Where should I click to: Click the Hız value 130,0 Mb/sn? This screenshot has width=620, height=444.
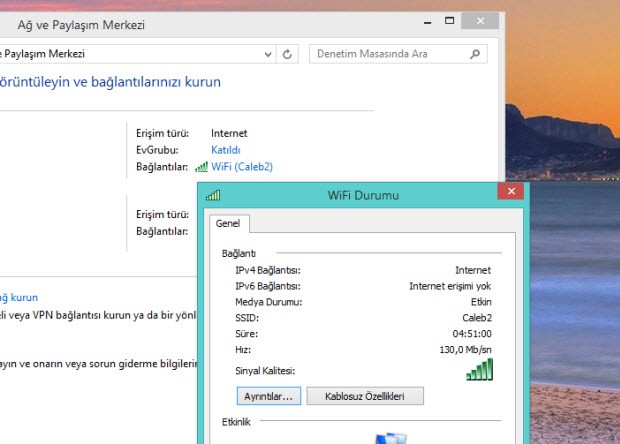click(x=465, y=350)
